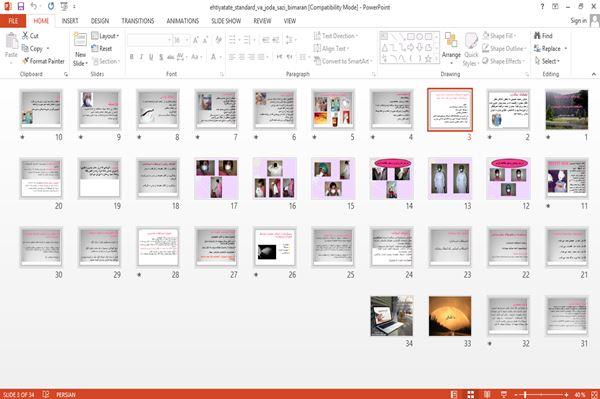Click Increase Font Size icon
This screenshot has height=399, width=600.
[196, 40]
